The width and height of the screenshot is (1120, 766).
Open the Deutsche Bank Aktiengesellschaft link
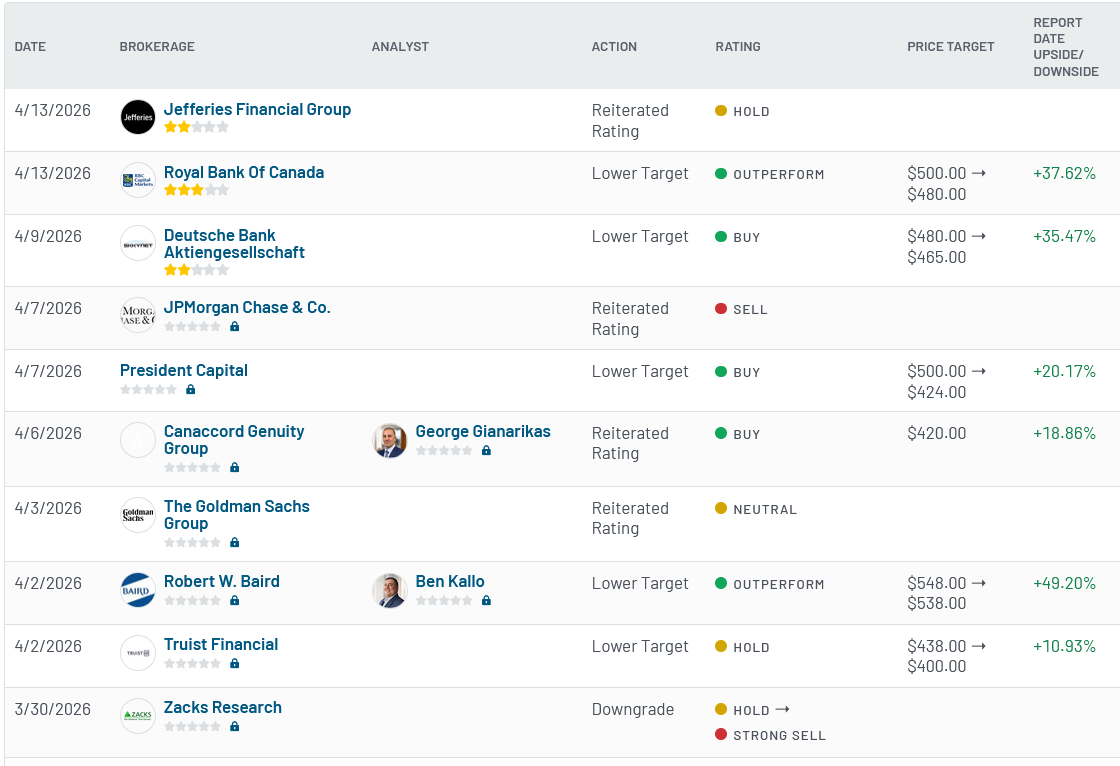[x=234, y=244]
